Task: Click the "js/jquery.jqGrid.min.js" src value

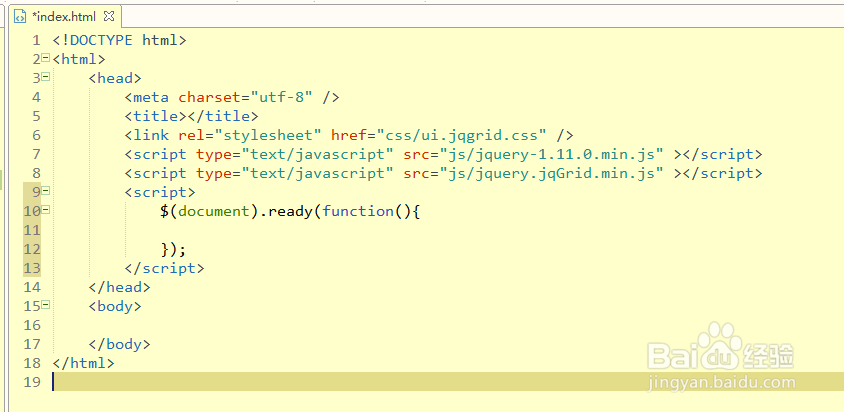Action: [551, 173]
